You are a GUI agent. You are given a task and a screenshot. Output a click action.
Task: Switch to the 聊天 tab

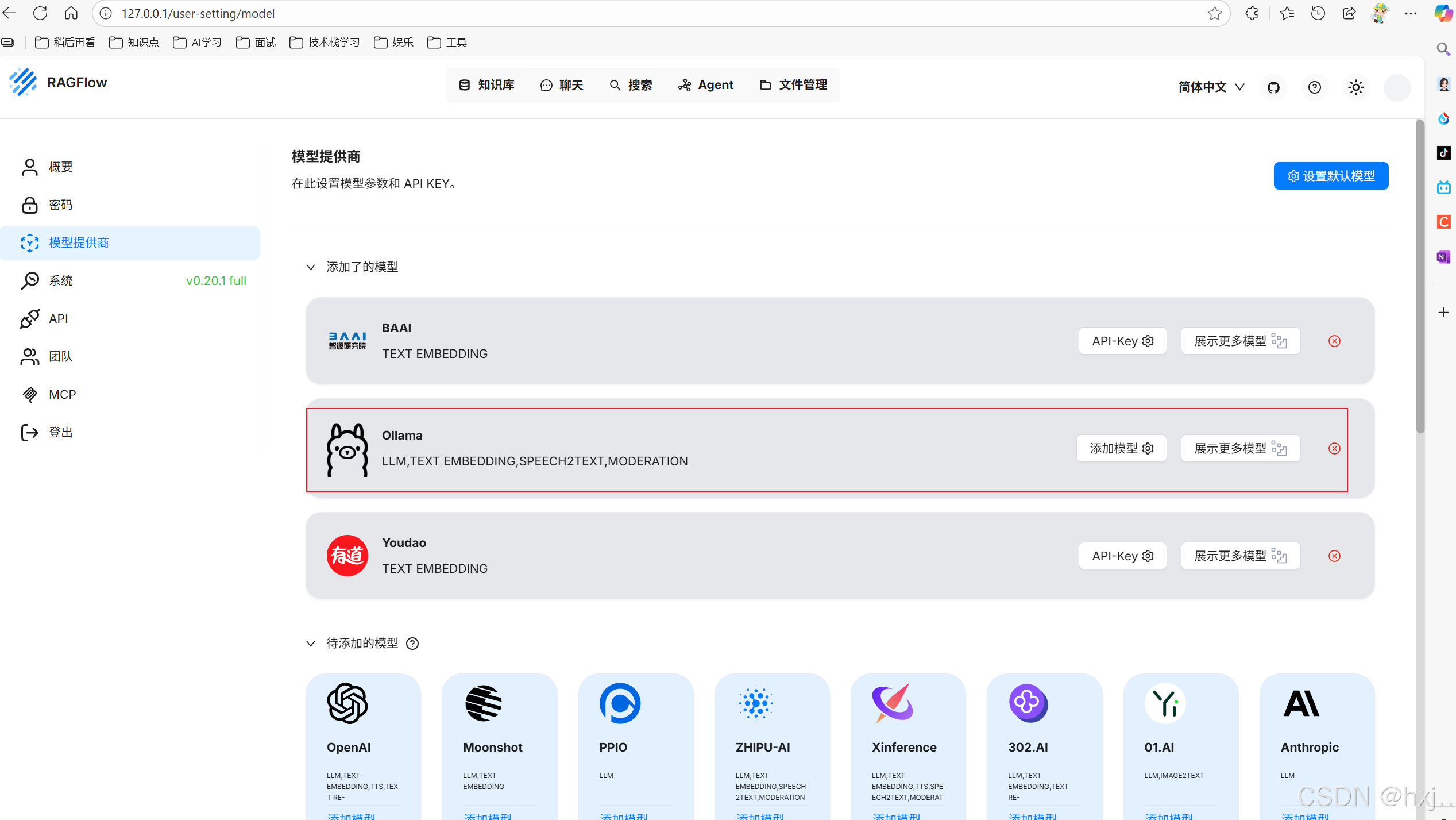pyautogui.click(x=562, y=85)
